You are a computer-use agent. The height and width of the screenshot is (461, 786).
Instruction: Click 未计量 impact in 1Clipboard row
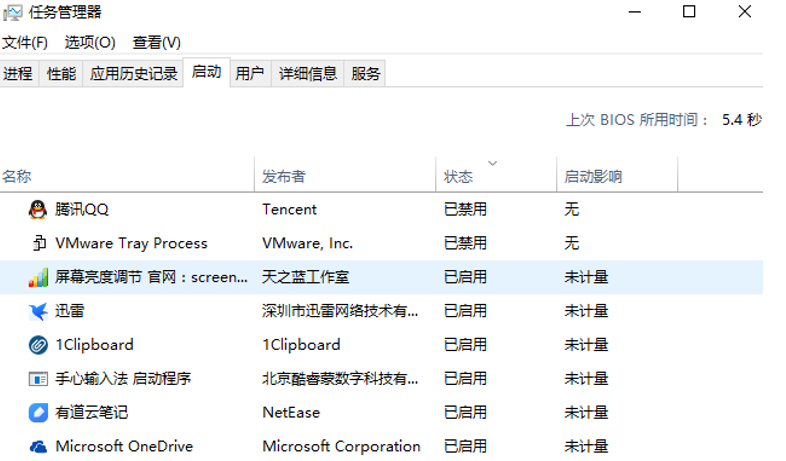pos(586,345)
